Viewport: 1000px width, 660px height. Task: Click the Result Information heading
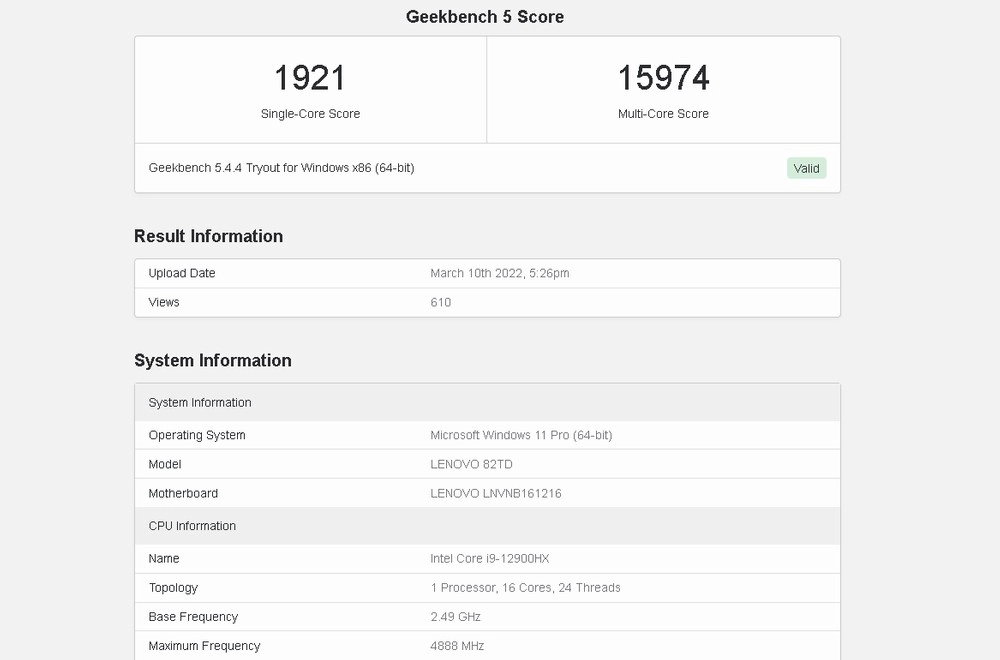209,236
